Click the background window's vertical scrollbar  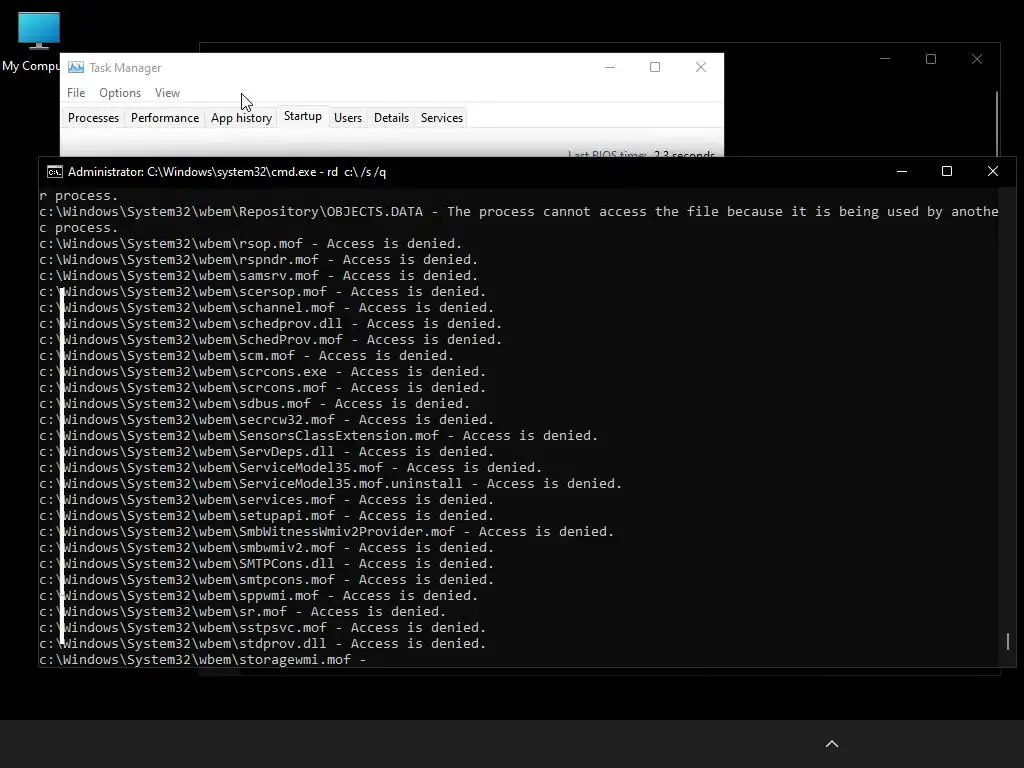click(x=997, y=123)
